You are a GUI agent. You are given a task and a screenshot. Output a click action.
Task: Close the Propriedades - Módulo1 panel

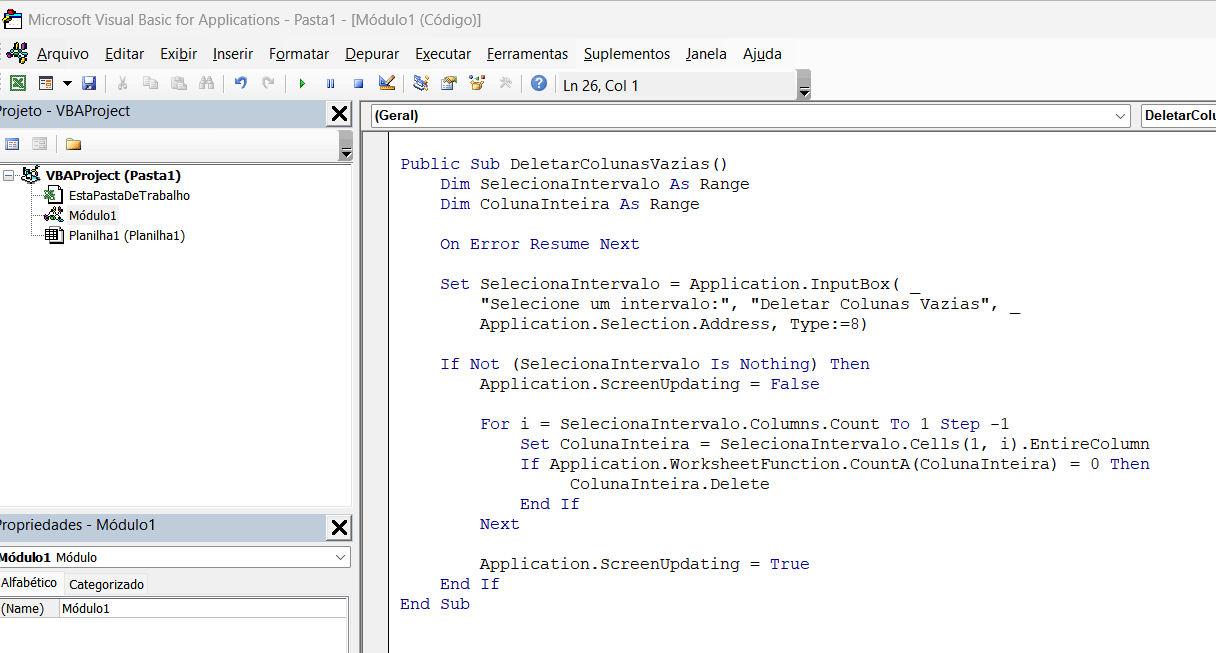(x=340, y=527)
